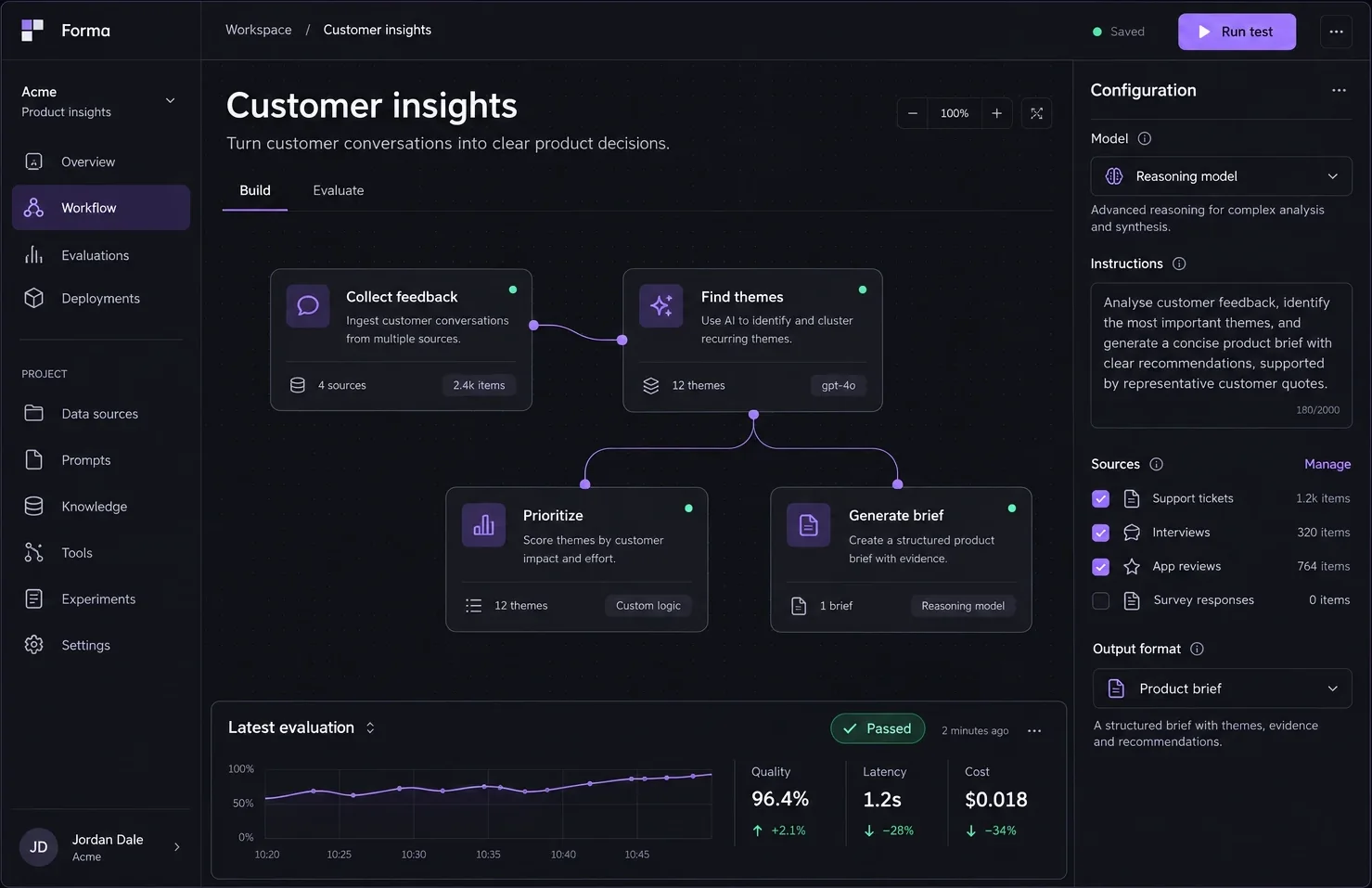Click the Knowledge database icon
This screenshot has height=888, width=1372.
34,506
